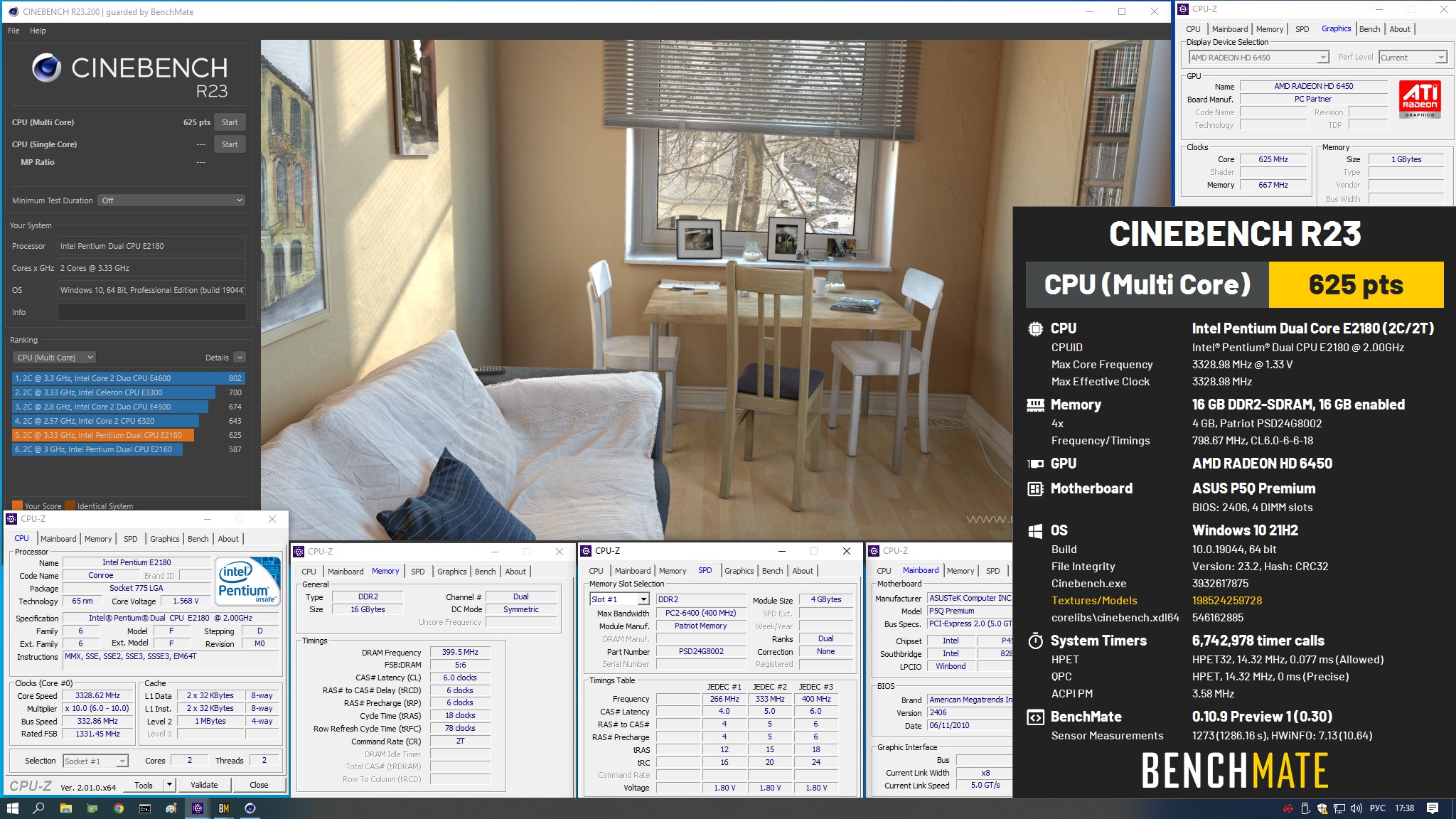Image resolution: width=1456 pixels, height=819 pixels.
Task: Click the ATI Radeon graphics logo
Action: point(1420,99)
